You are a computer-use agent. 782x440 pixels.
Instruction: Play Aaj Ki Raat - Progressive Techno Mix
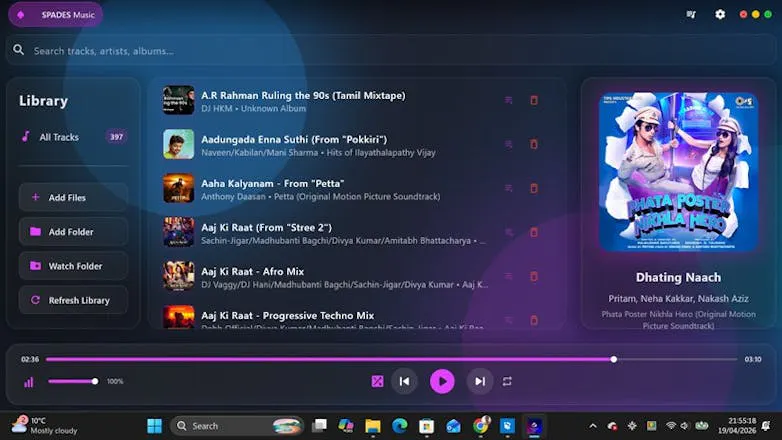287,315
